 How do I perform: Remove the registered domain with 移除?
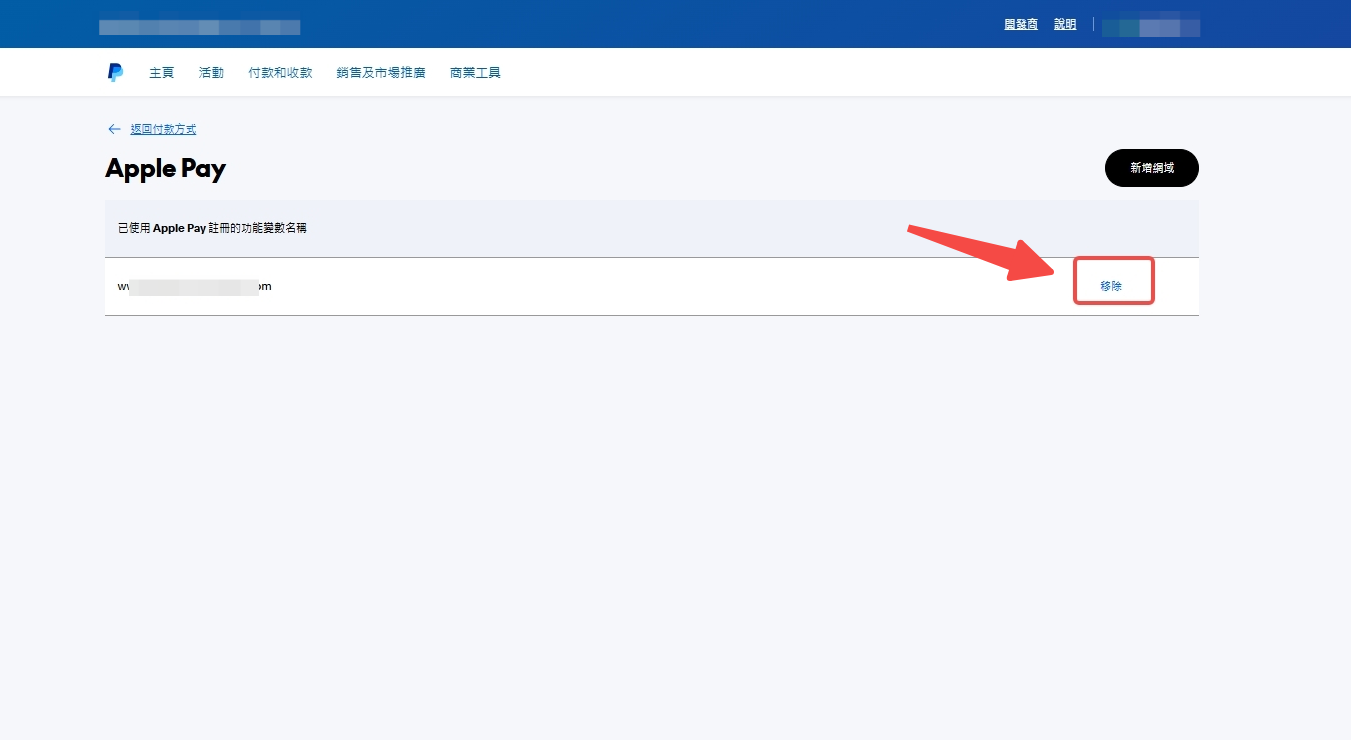pos(1111,286)
